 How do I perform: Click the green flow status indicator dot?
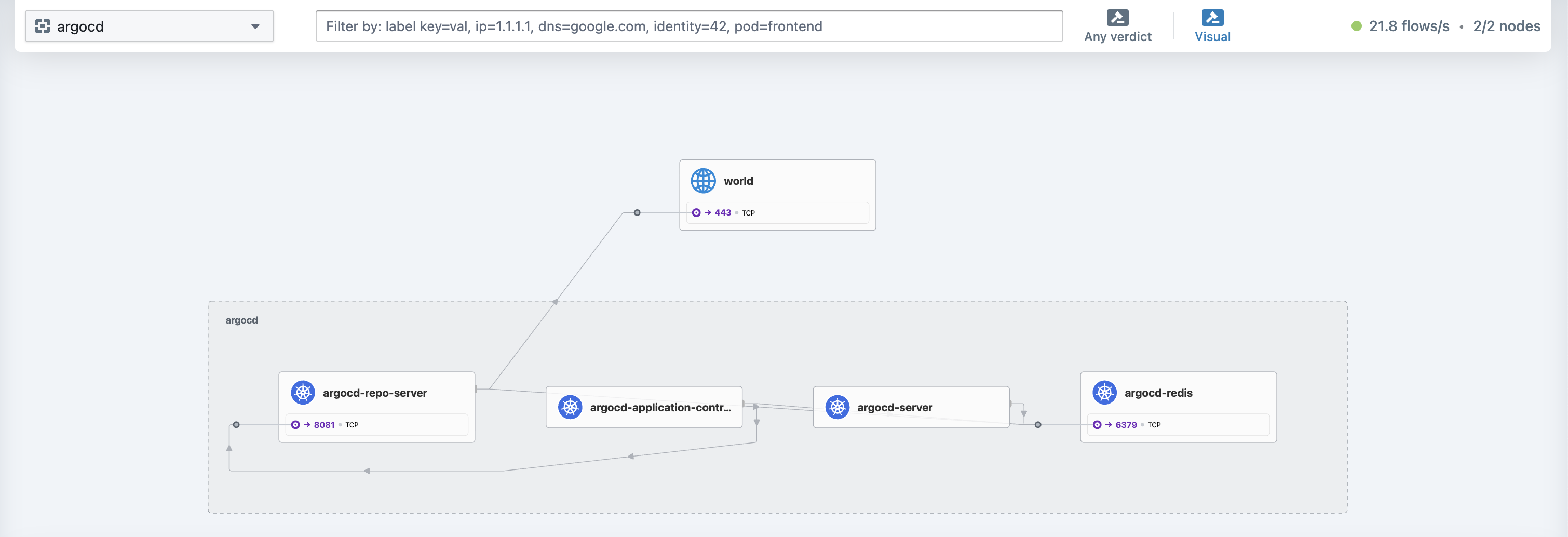(1355, 25)
